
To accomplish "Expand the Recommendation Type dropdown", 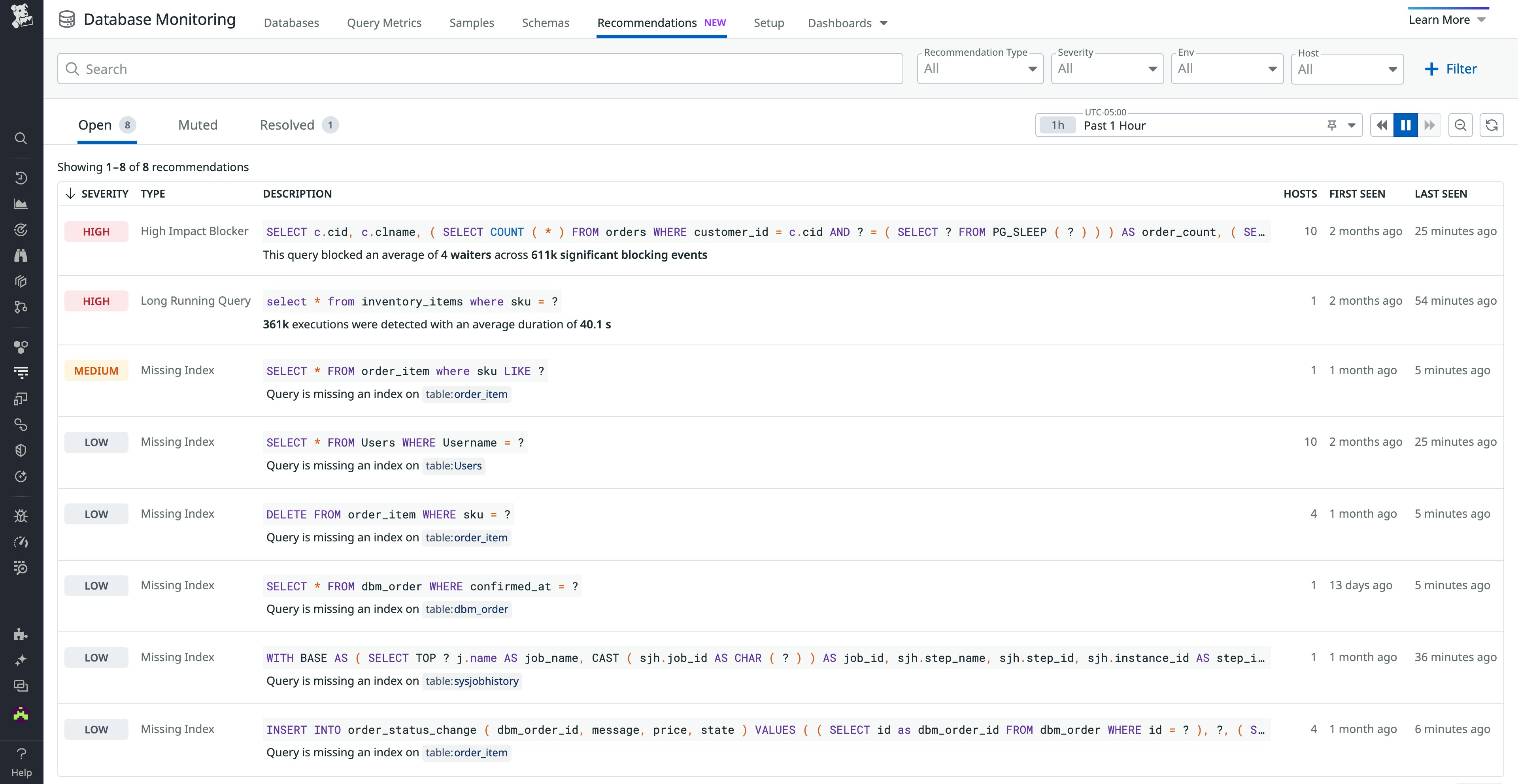I will pos(980,68).
